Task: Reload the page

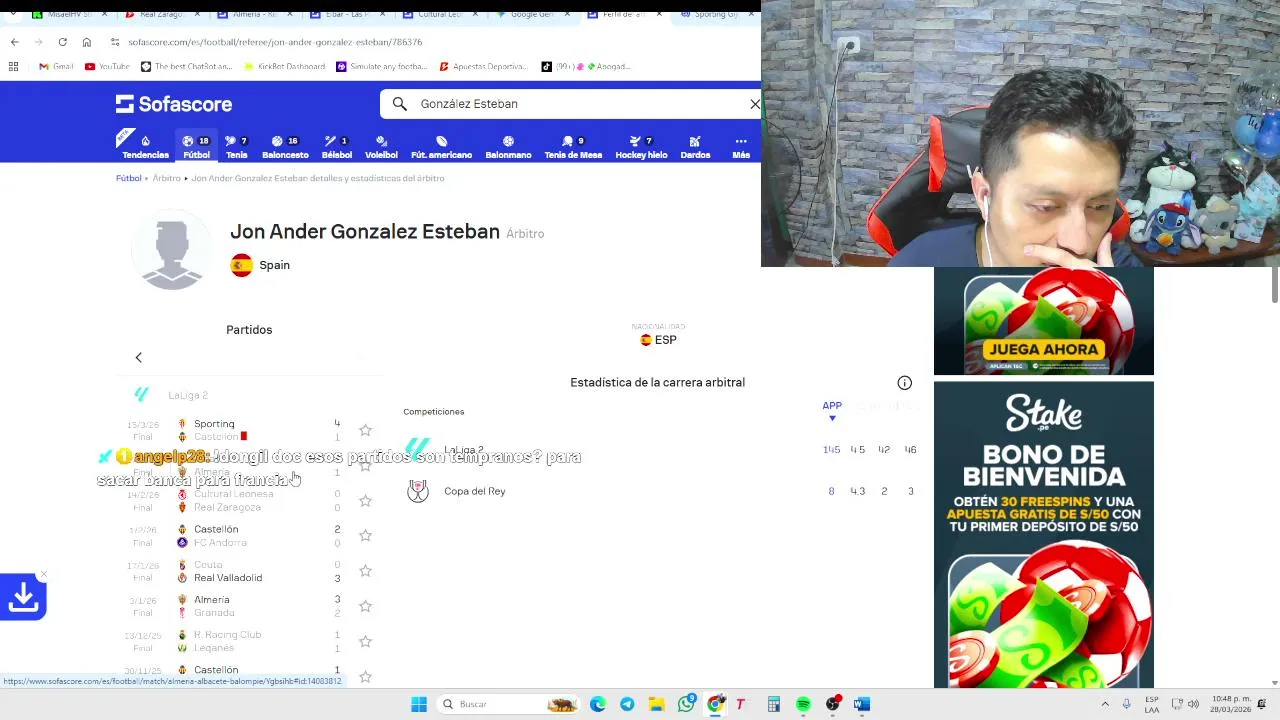Action: (x=62, y=42)
